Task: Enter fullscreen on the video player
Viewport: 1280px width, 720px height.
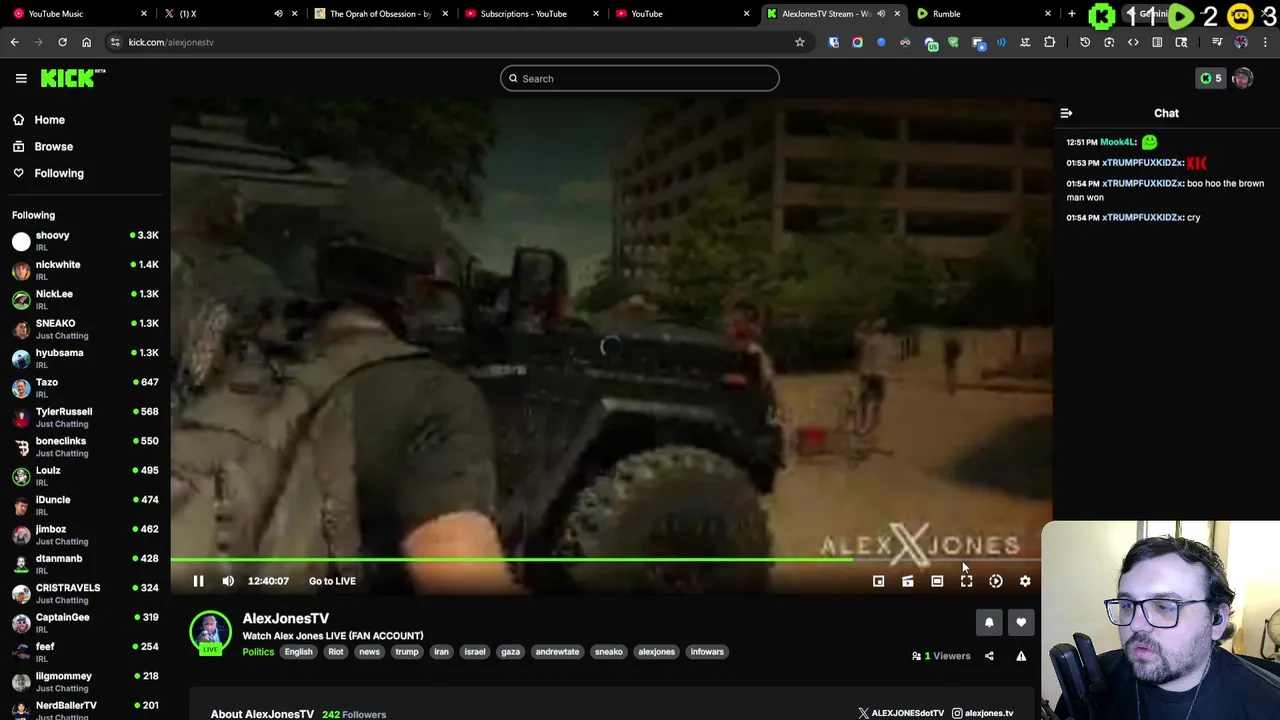Action: (x=966, y=581)
